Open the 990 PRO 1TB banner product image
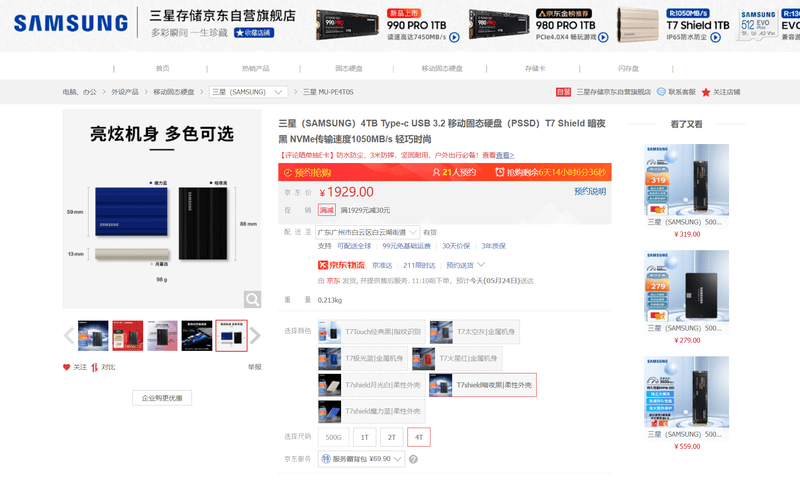 tap(347, 24)
